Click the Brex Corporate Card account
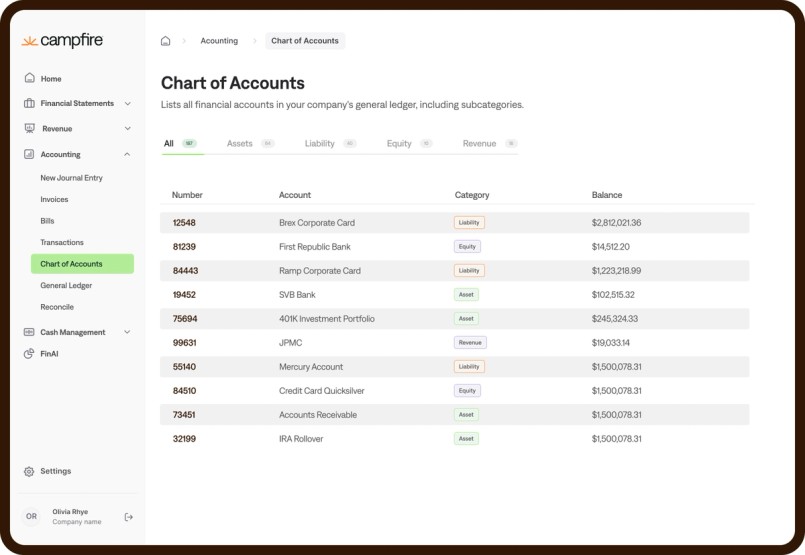This screenshot has width=805, height=555. pos(317,223)
